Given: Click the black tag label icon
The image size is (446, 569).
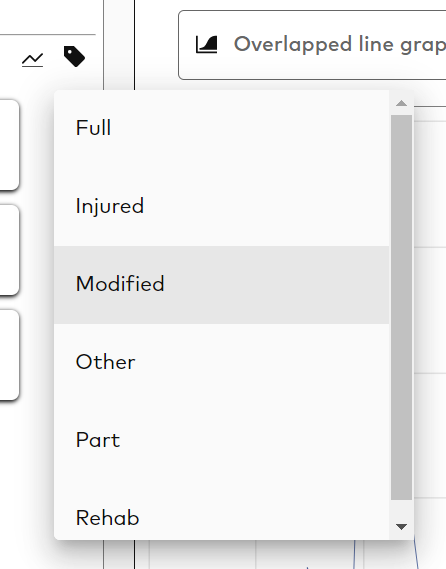Looking at the screenshot, I should click(x=74, y=56).
